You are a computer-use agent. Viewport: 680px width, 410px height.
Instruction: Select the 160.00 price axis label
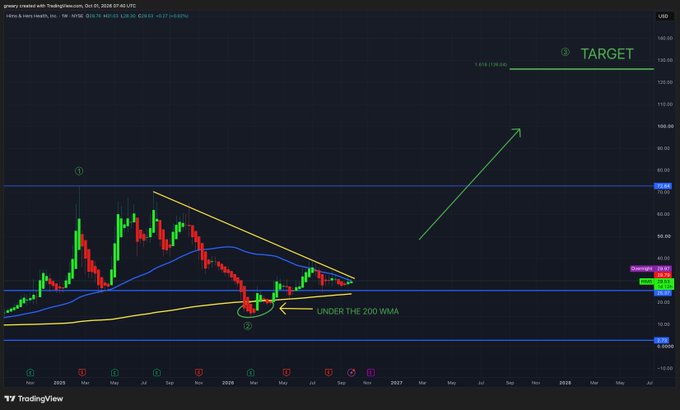pos(665,38)
